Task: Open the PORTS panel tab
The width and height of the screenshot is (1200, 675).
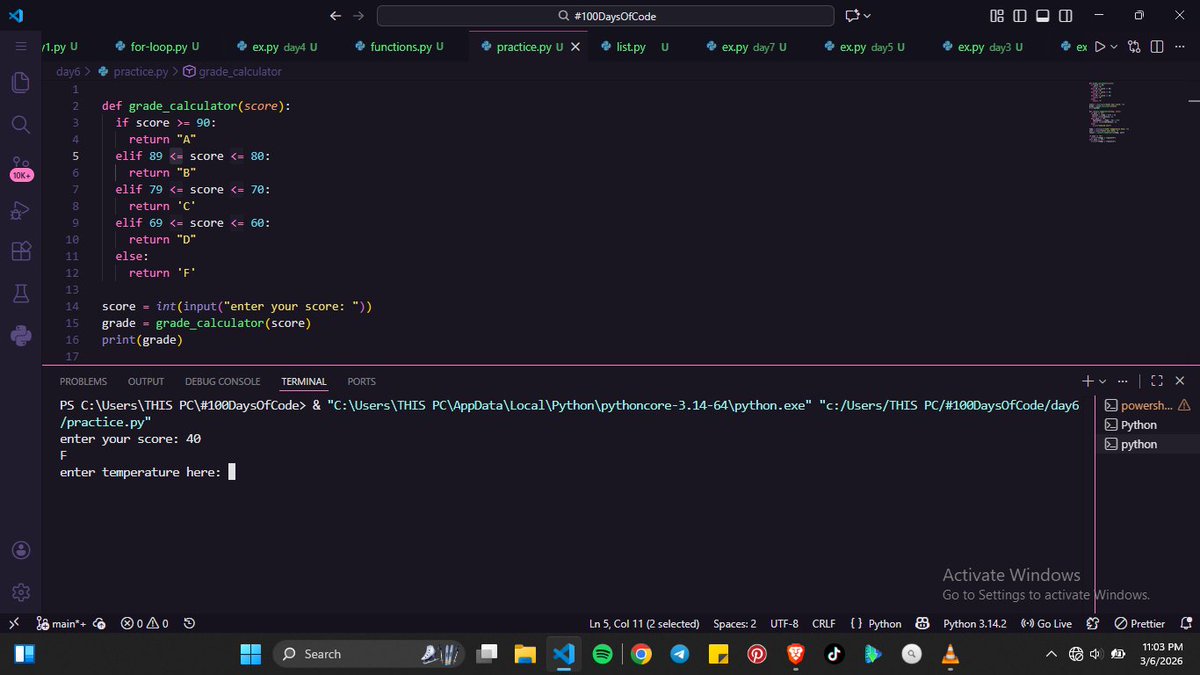Action: (x=362, y=381)
